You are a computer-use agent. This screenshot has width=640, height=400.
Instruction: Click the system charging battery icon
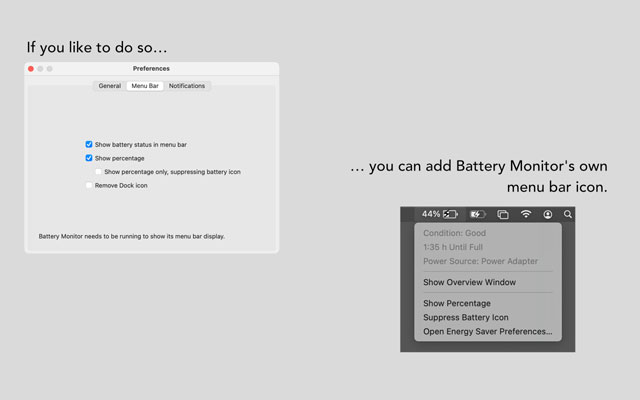(478, 214)
